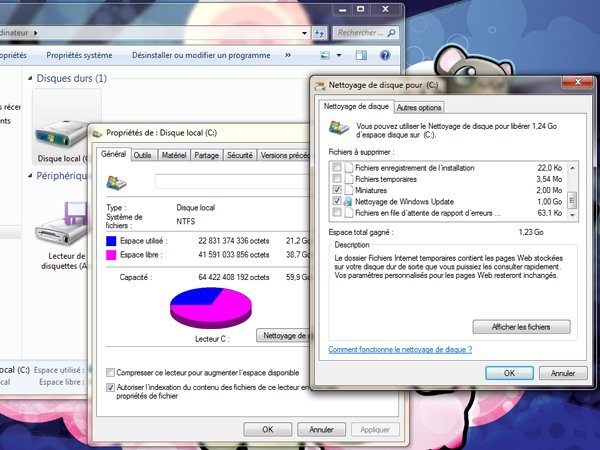Open the view options dropdown arrow
The height and width of the screenshot is (450, 600).
point(339,55)
